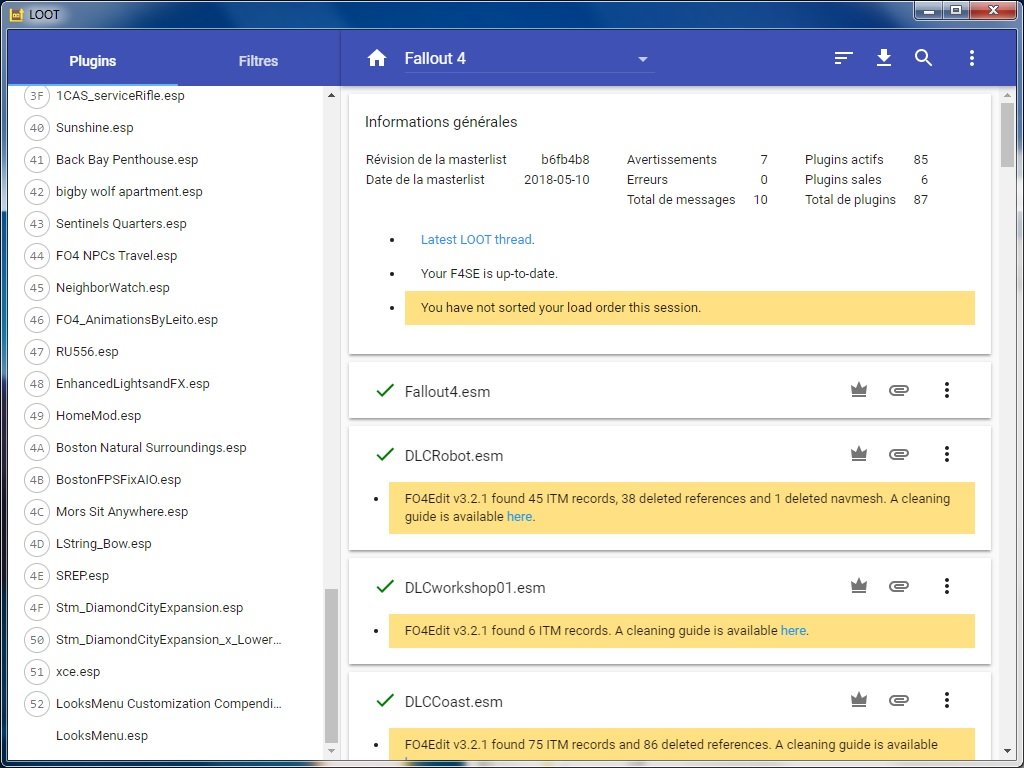Viewport: 1024px width, 768px height.
Task: Click the DLCCoast.esm plugin name
Action: click(x=454, y=702)
